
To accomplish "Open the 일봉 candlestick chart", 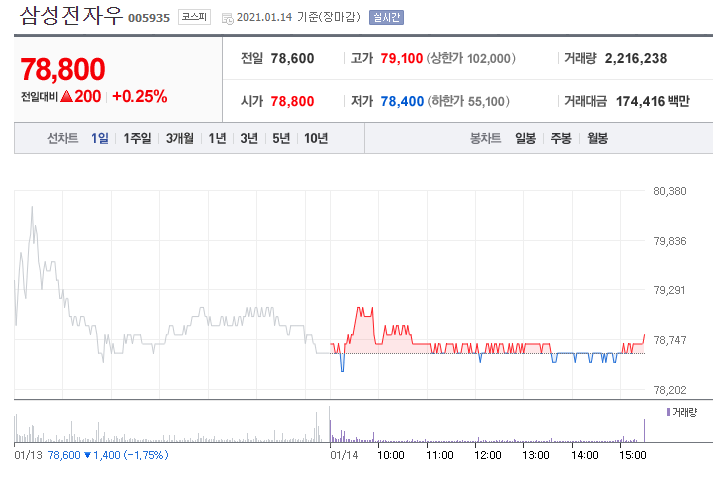I will click(x=525, y=138).
